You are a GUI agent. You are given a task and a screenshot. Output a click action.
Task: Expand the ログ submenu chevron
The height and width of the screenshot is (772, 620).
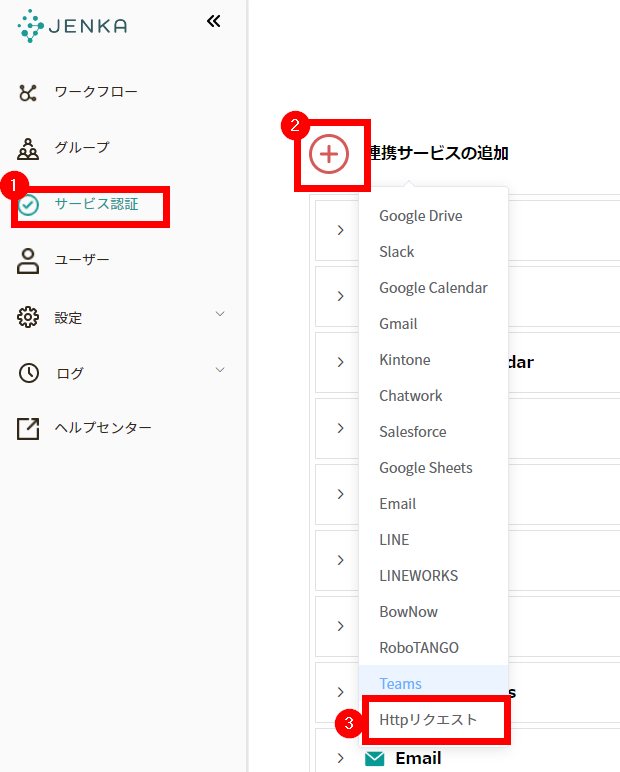point(220,370)
